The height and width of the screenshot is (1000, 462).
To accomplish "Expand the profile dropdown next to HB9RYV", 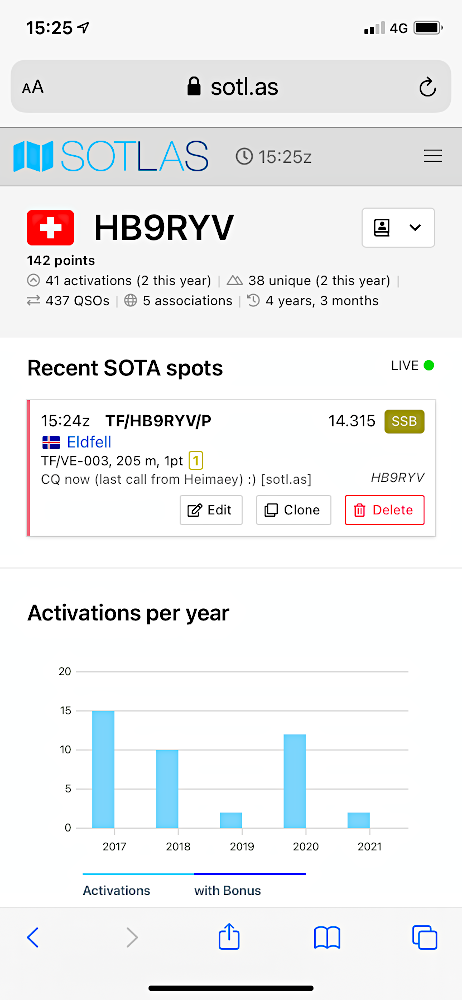I will point(398,228).
